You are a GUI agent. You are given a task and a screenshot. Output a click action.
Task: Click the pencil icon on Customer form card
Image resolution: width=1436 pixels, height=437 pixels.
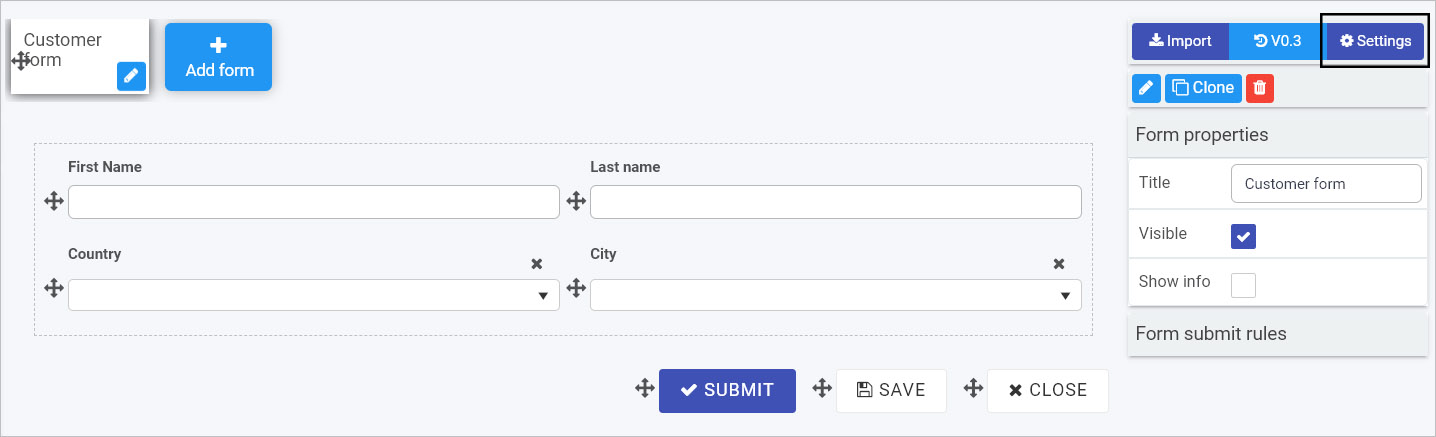[131, 76]
